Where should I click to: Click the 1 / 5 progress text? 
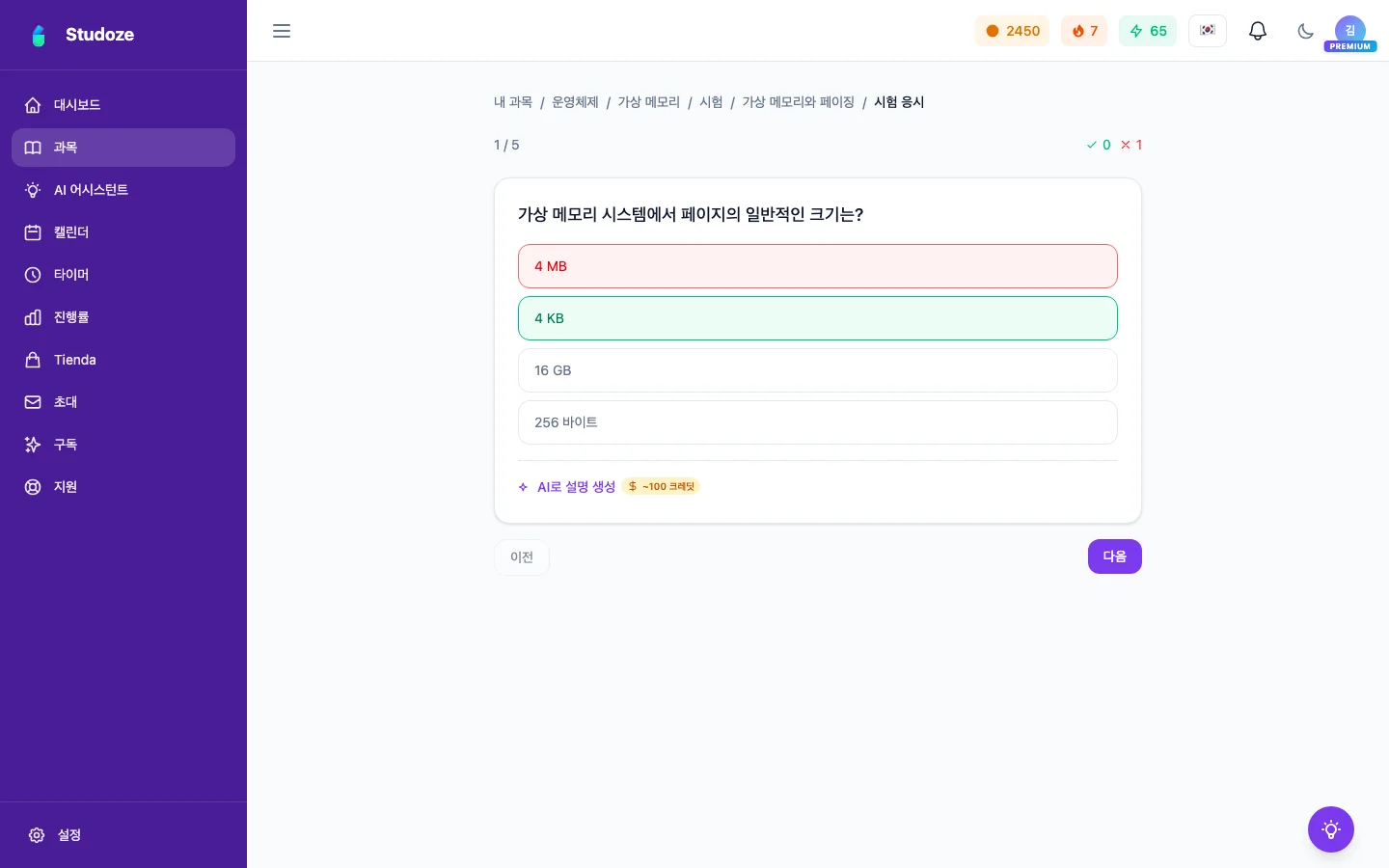coord(506,145)
